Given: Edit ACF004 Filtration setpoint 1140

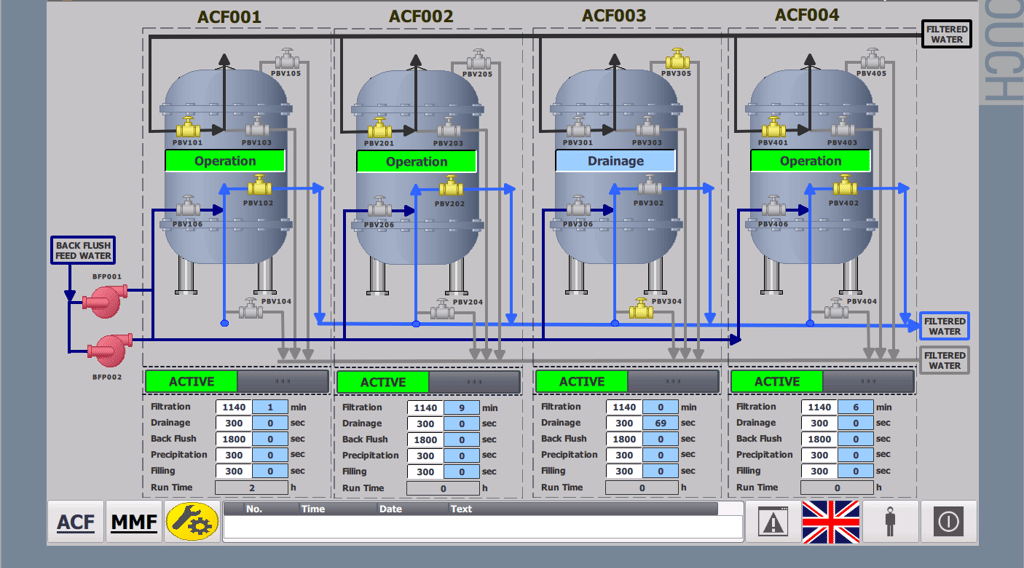Looking at the screenshot, I should pyautogui.click(x=819, y=407).
